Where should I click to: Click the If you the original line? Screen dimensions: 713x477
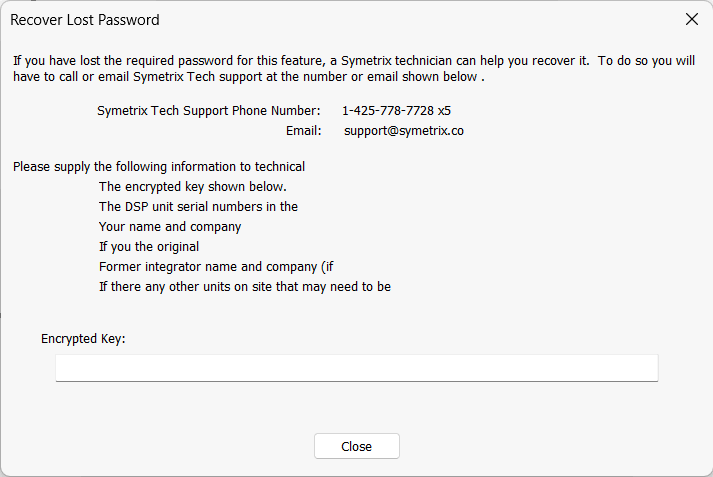pyautogui.click(x=149, y=247)
